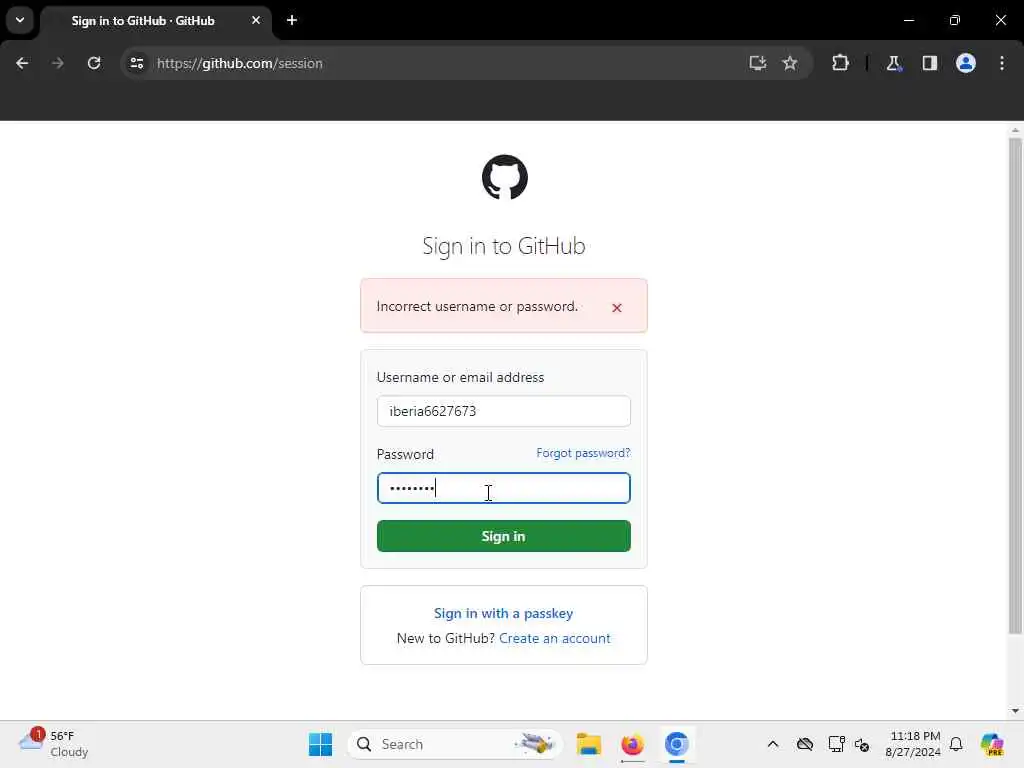Click into the Password field

coord(504,488)
